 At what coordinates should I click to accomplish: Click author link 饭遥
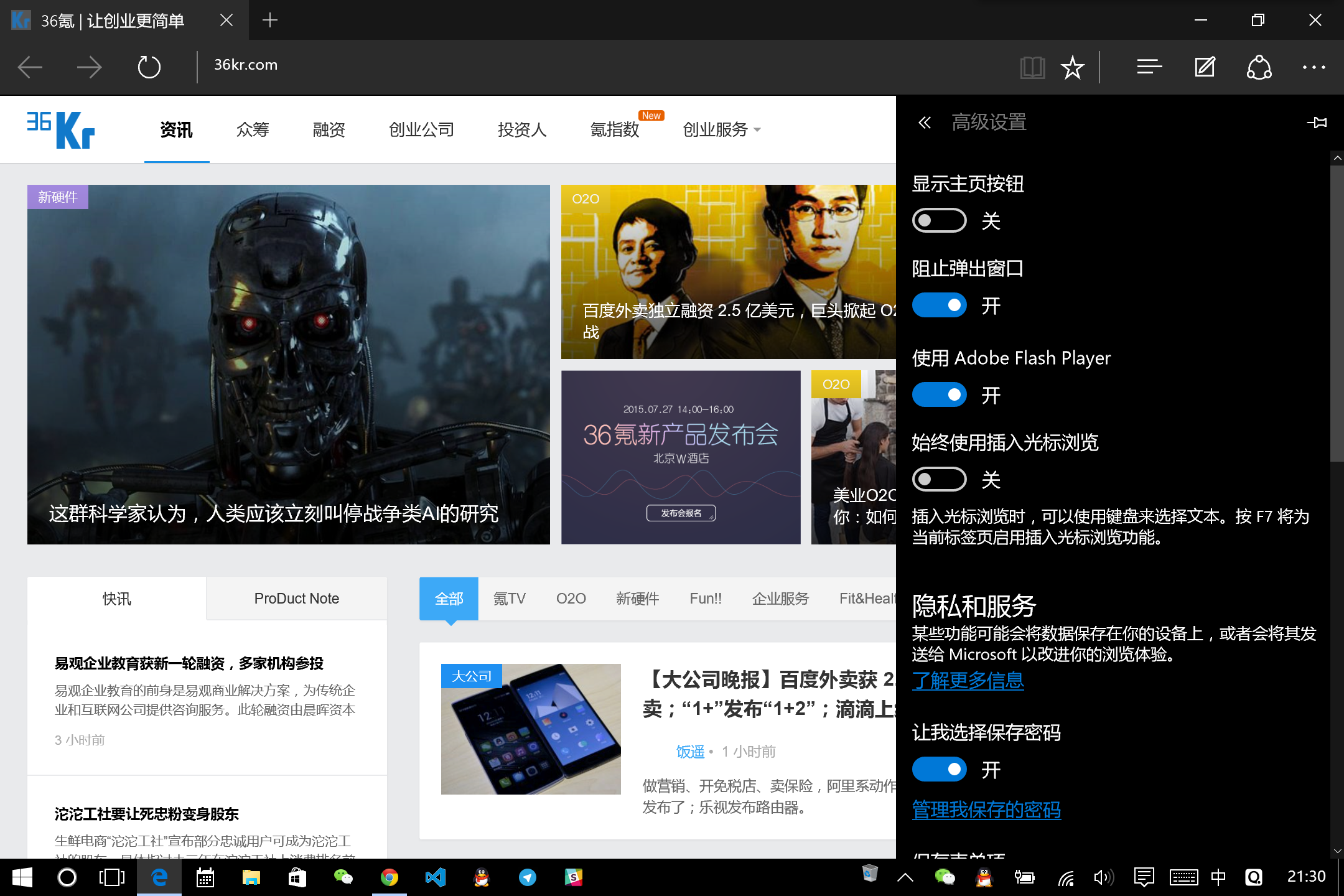click(690, 752)
